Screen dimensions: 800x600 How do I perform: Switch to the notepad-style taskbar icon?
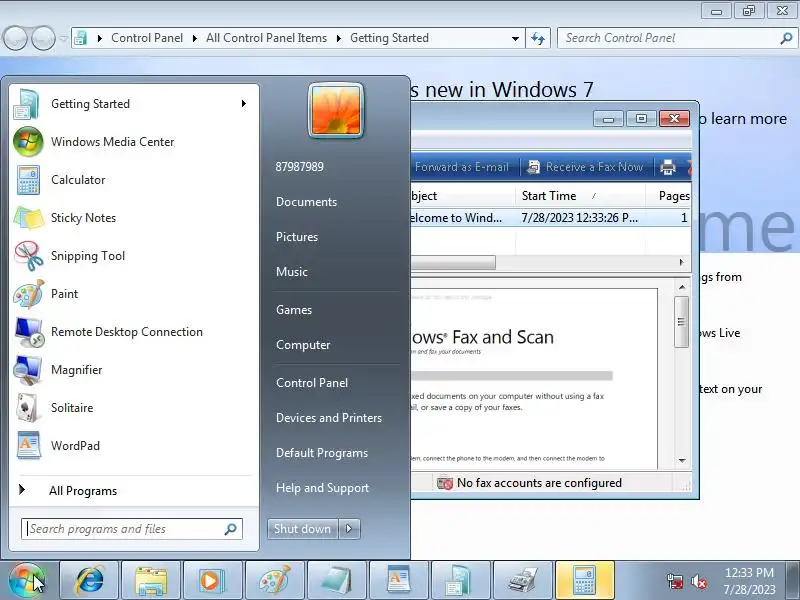pos(337,580)
